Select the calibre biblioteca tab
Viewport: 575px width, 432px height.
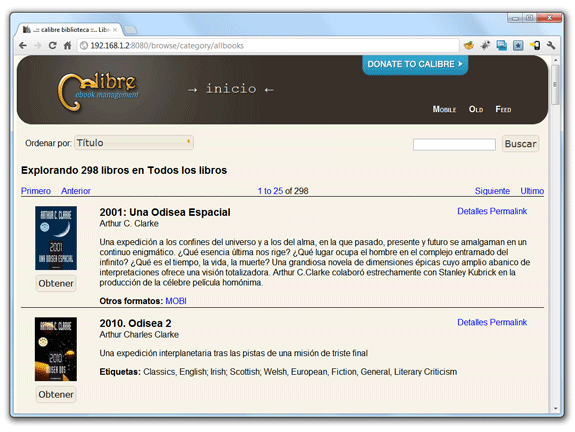tap(70, 29)
